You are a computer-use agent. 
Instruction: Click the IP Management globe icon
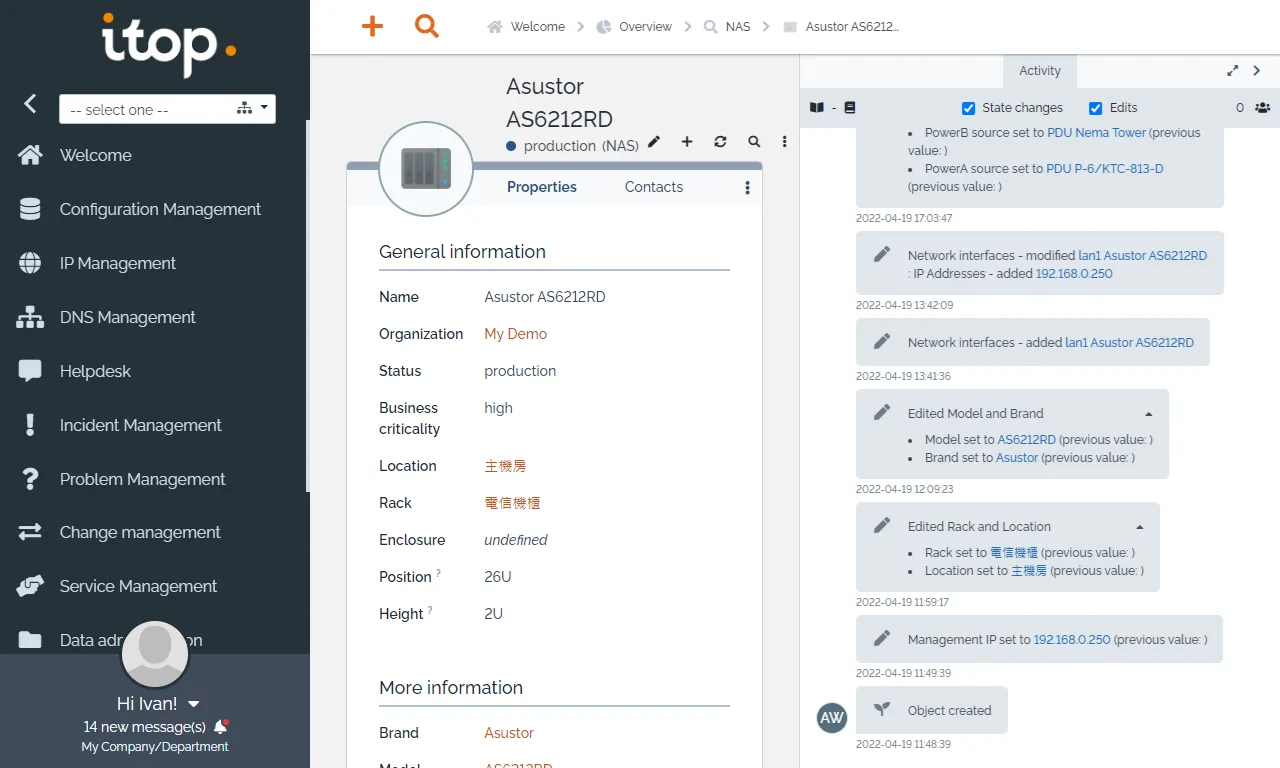pyautogui.click(x=30, y=263)
